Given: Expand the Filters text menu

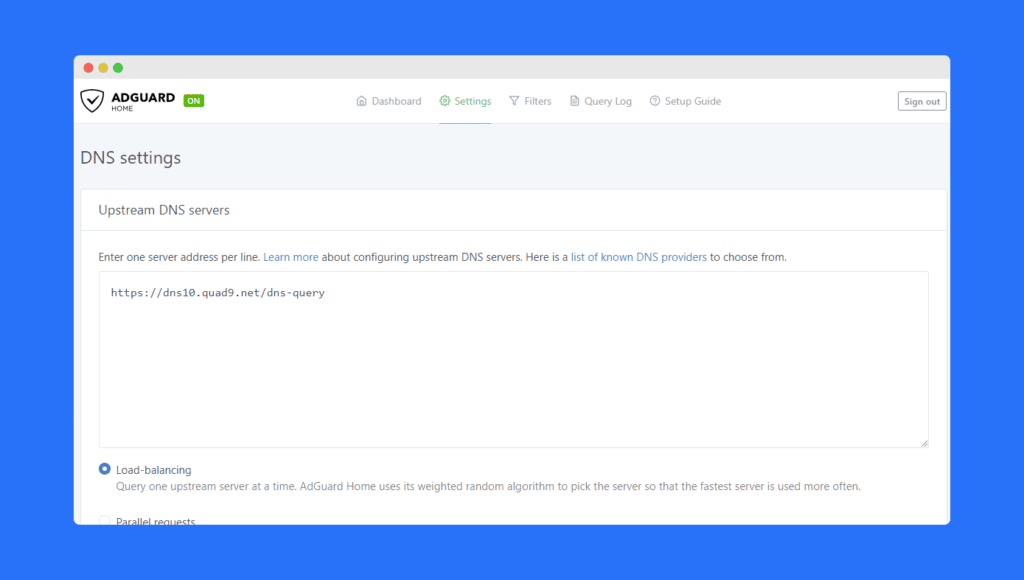Looking at the screenshot, I should pyautogui.click(x=538, y=101).
